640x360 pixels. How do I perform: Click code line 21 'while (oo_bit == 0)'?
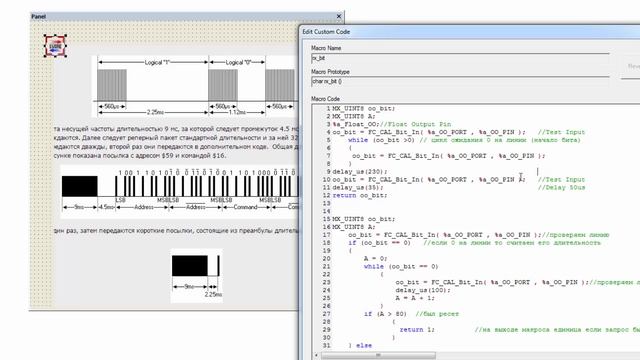(x=401, y=267)
